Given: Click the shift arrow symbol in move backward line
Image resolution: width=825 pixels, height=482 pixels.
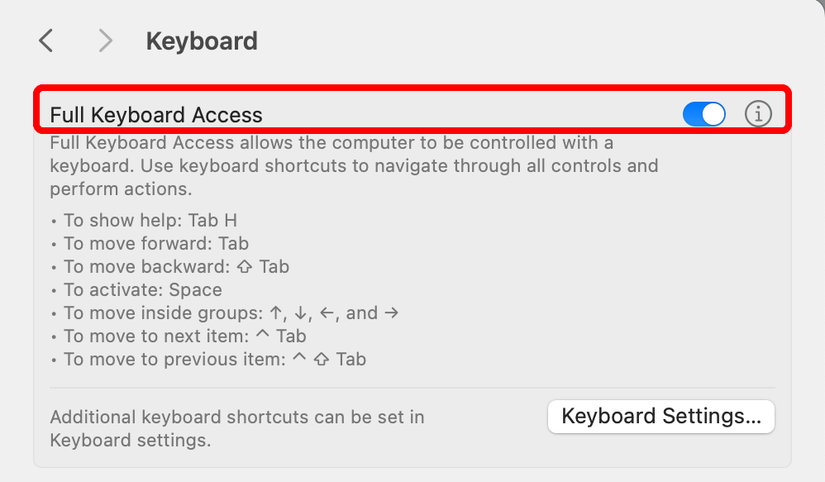Looking at the screenshot, I should click(244, 267).
